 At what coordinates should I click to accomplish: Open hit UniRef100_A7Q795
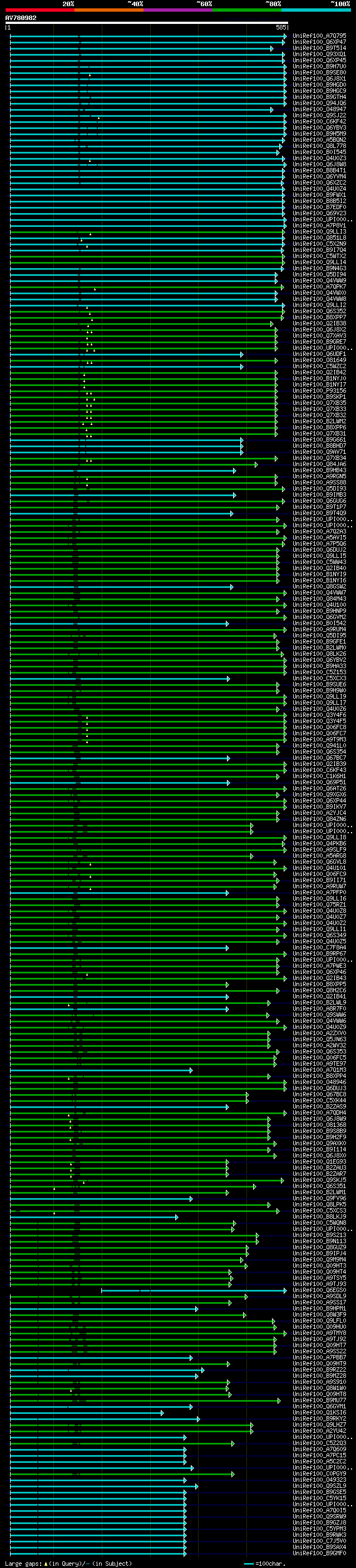coord(319,36)
